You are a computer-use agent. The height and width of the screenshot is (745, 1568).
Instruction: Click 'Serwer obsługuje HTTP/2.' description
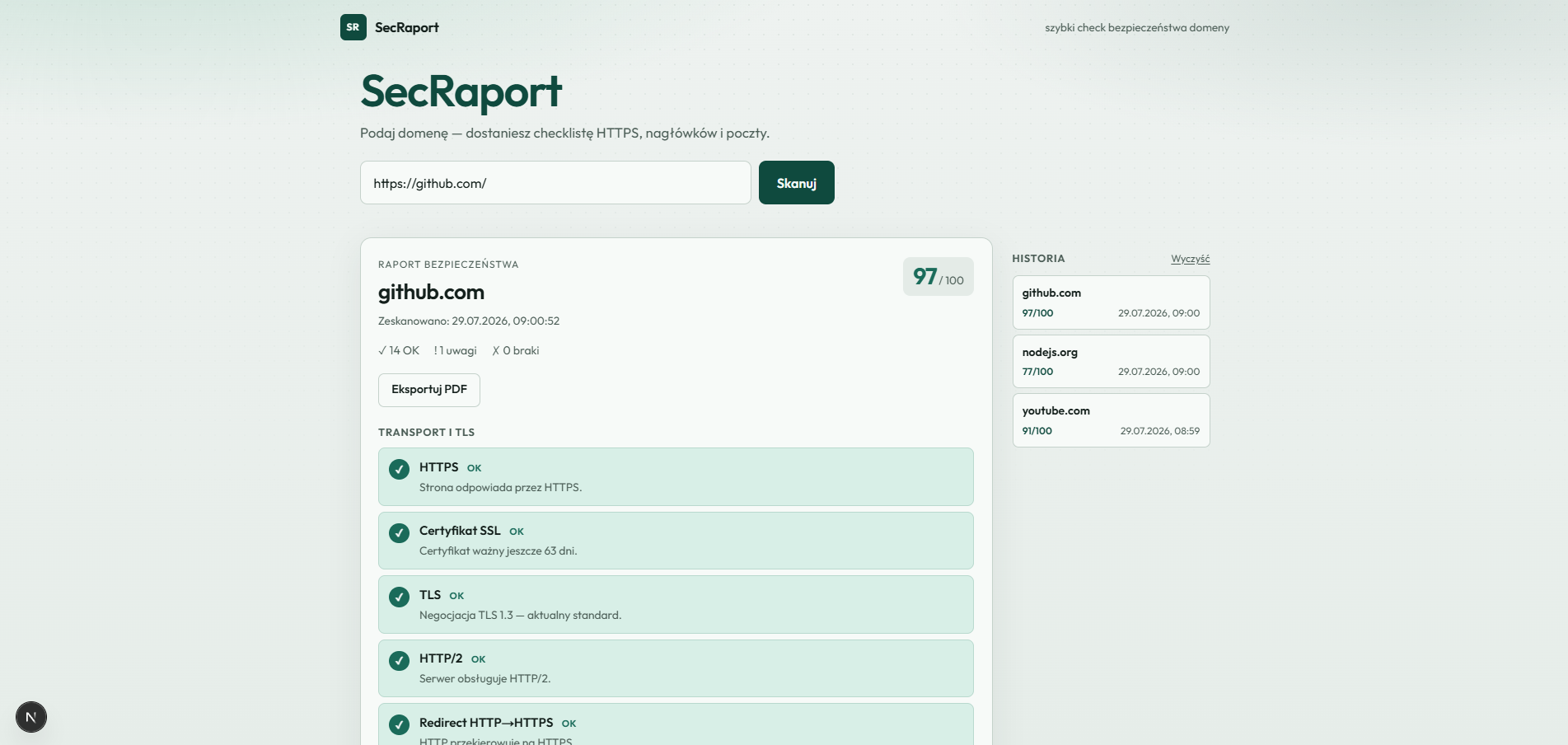click(x=484, y=679)
